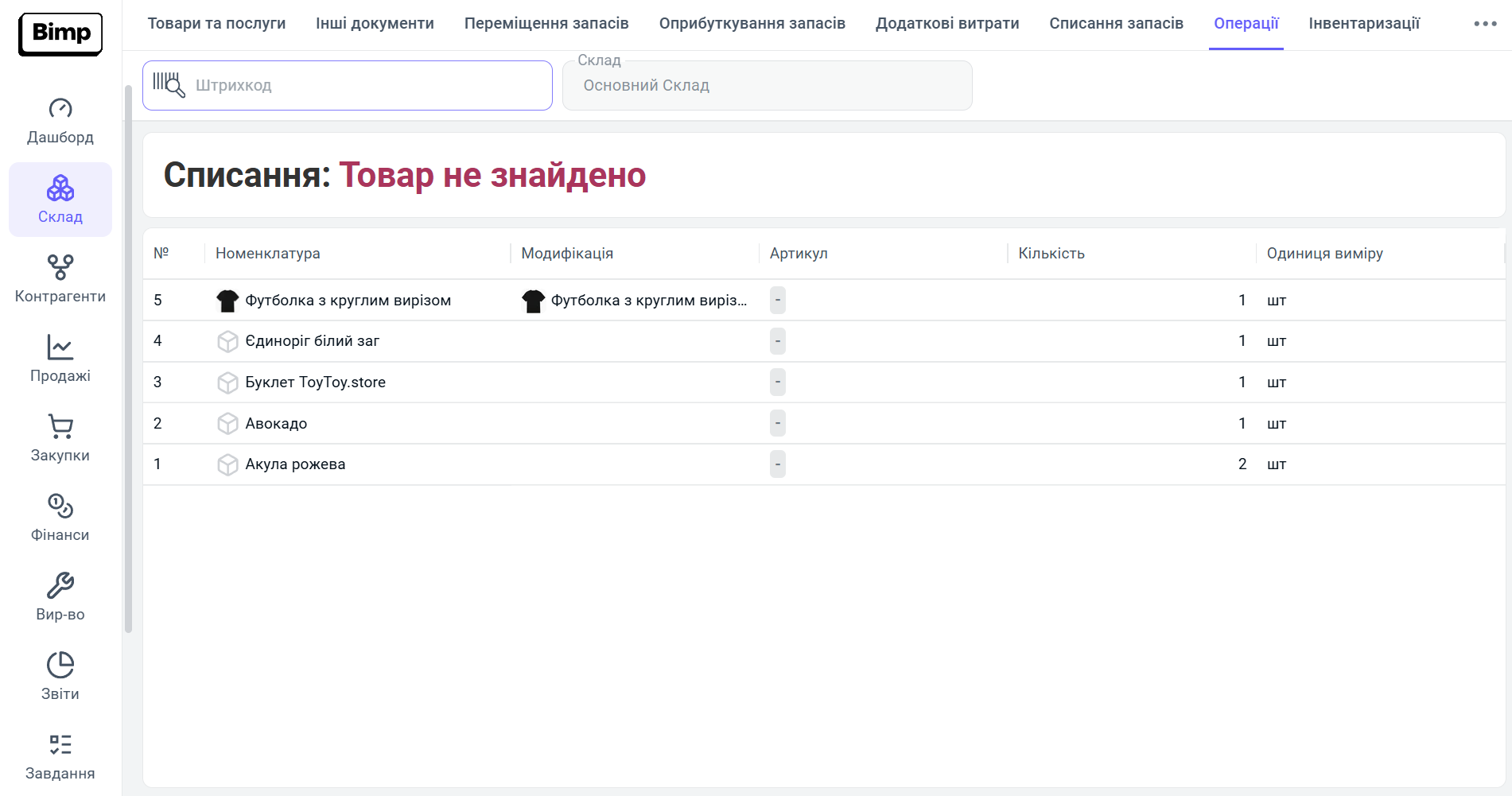Go to Закупки shopping cart icon
This screenshot has width=1512, height=796.
(60, 426)
